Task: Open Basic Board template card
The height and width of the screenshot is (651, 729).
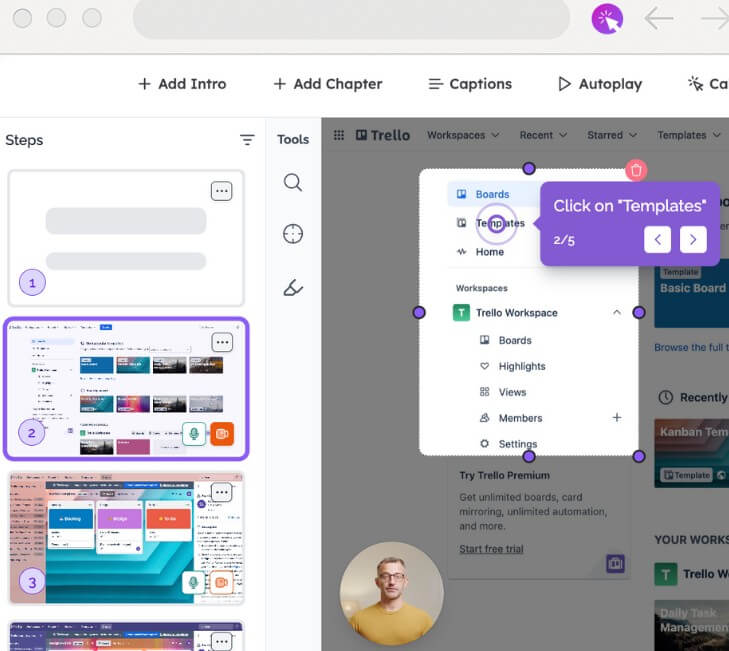Action: pos(692,297)
